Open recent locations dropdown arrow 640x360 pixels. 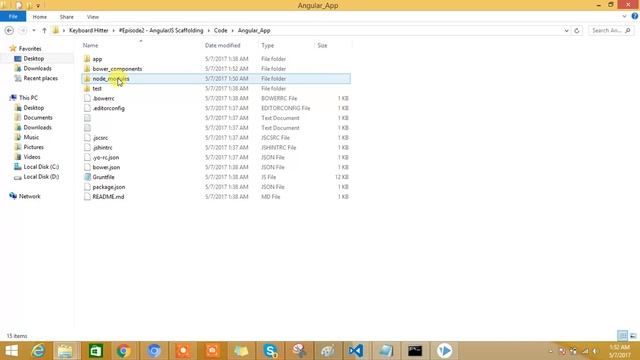coord(34,31)
